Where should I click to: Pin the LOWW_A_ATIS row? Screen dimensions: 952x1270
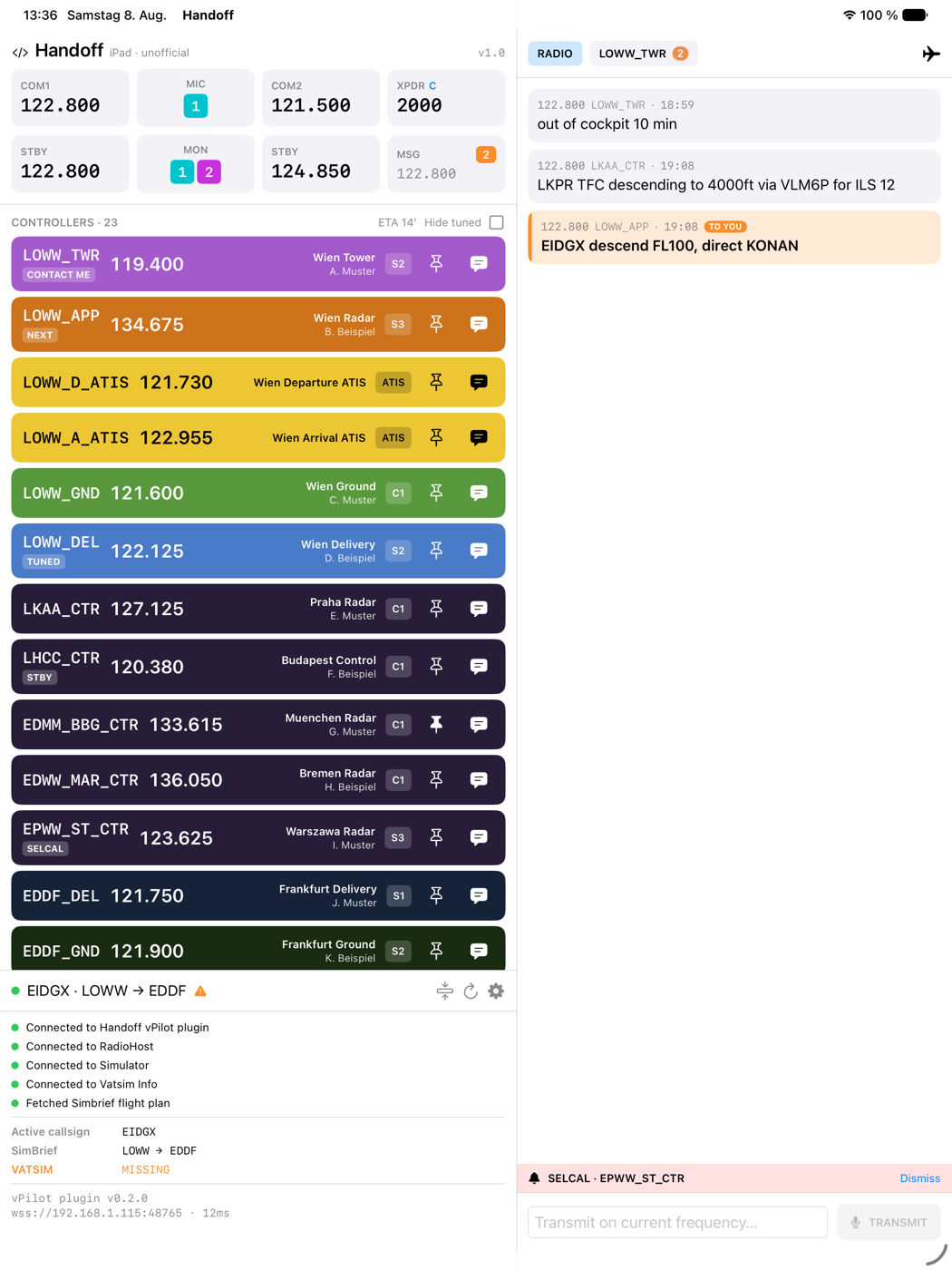[x=436, y=438]
